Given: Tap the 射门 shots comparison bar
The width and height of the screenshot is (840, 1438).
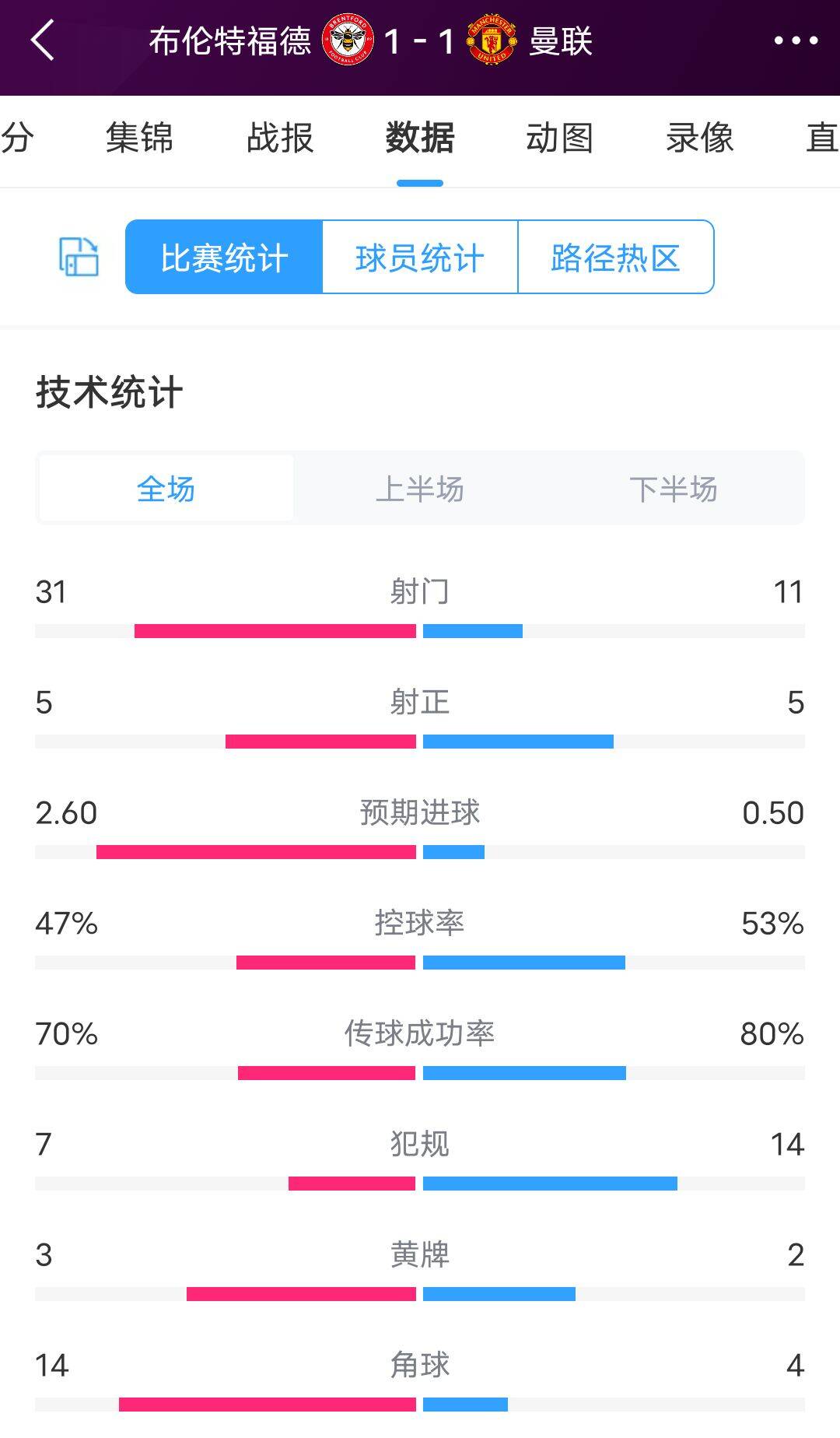Looking at the screenshot, I should point(420,630).
